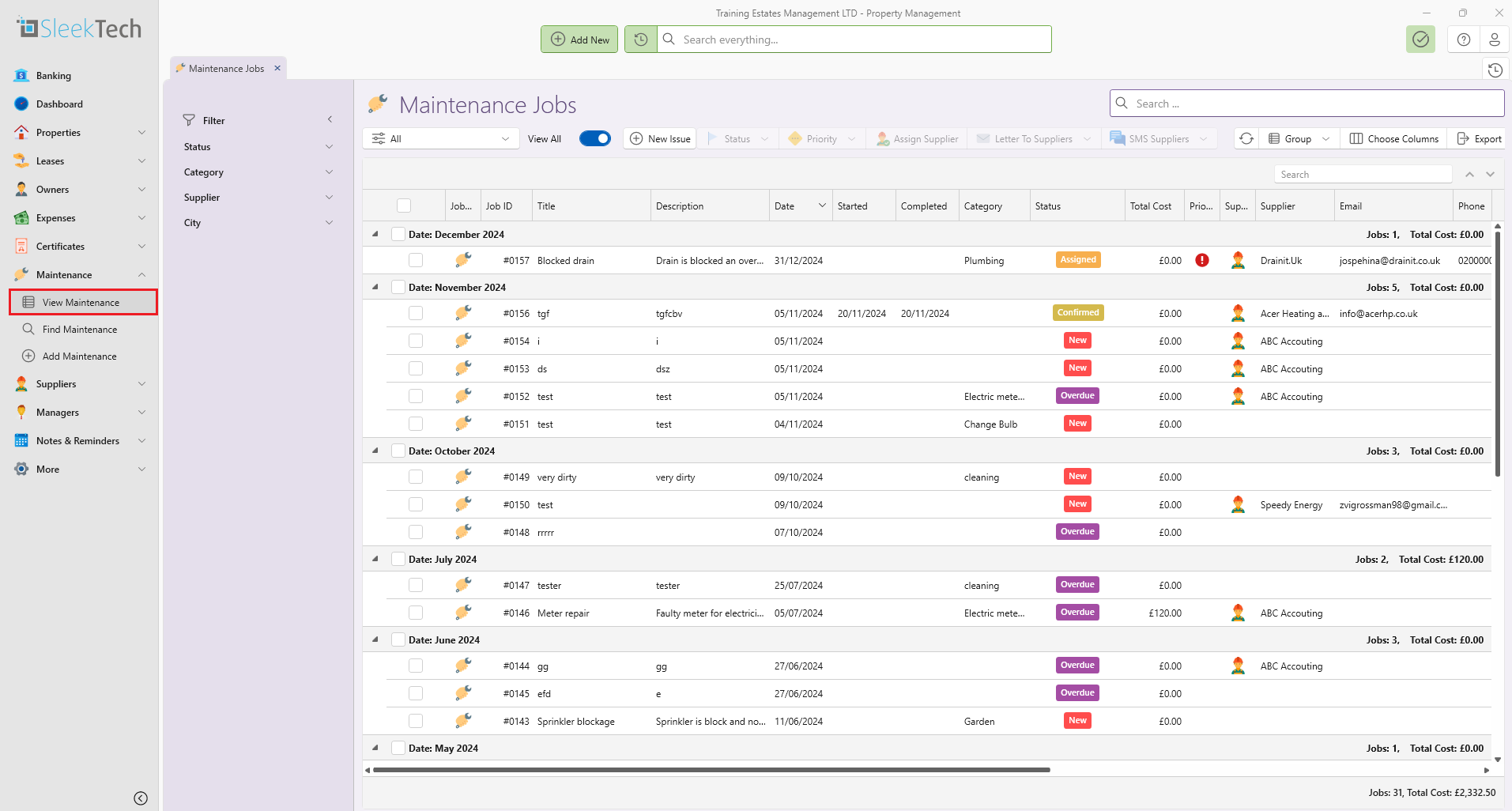
Task: Select the checkbox for job #0149
Action: (x=416, y=477)
